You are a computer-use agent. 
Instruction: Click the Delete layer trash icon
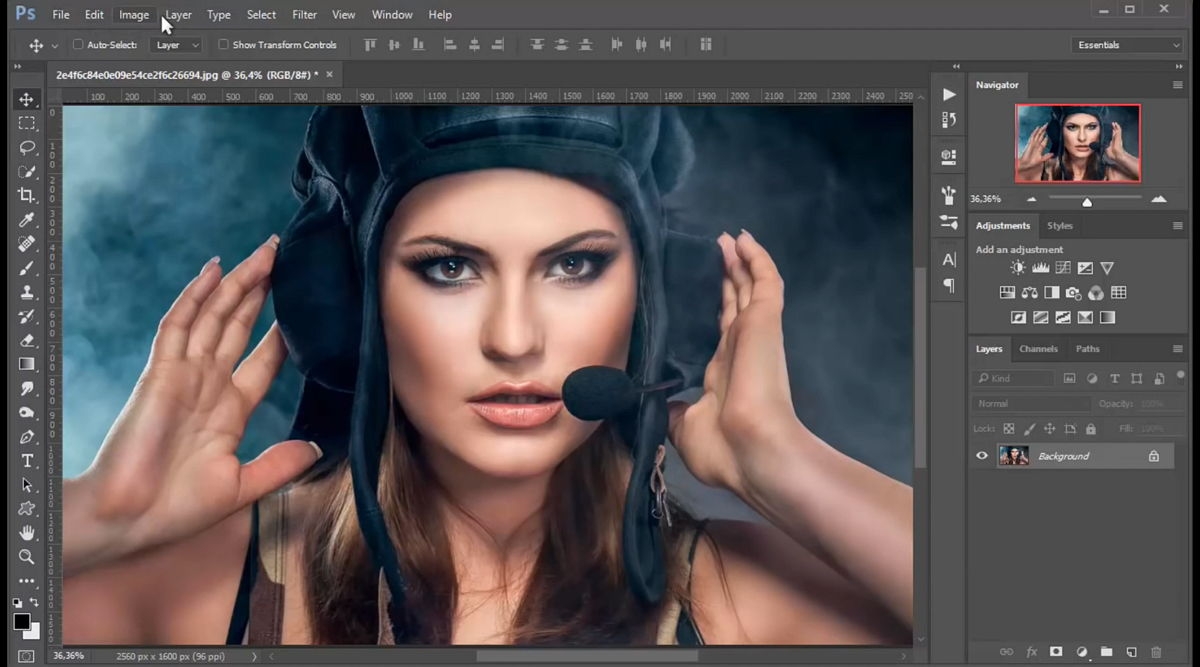[x=1156, y=652]
